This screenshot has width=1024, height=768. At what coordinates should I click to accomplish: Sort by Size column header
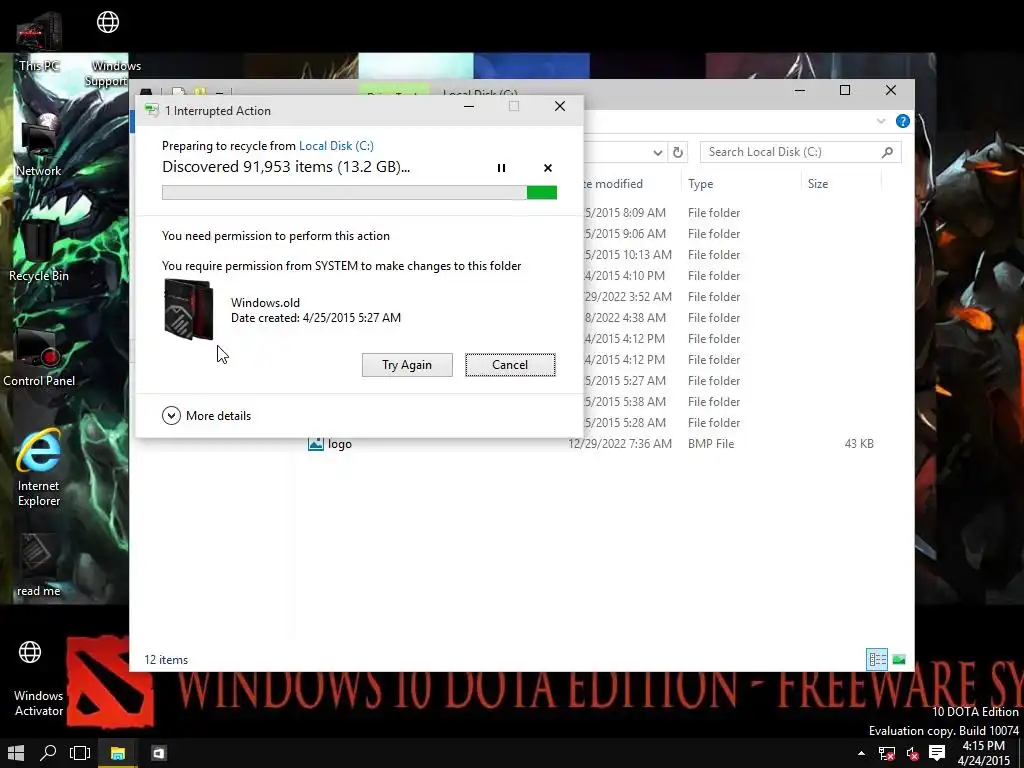click(x=818, y=184)
